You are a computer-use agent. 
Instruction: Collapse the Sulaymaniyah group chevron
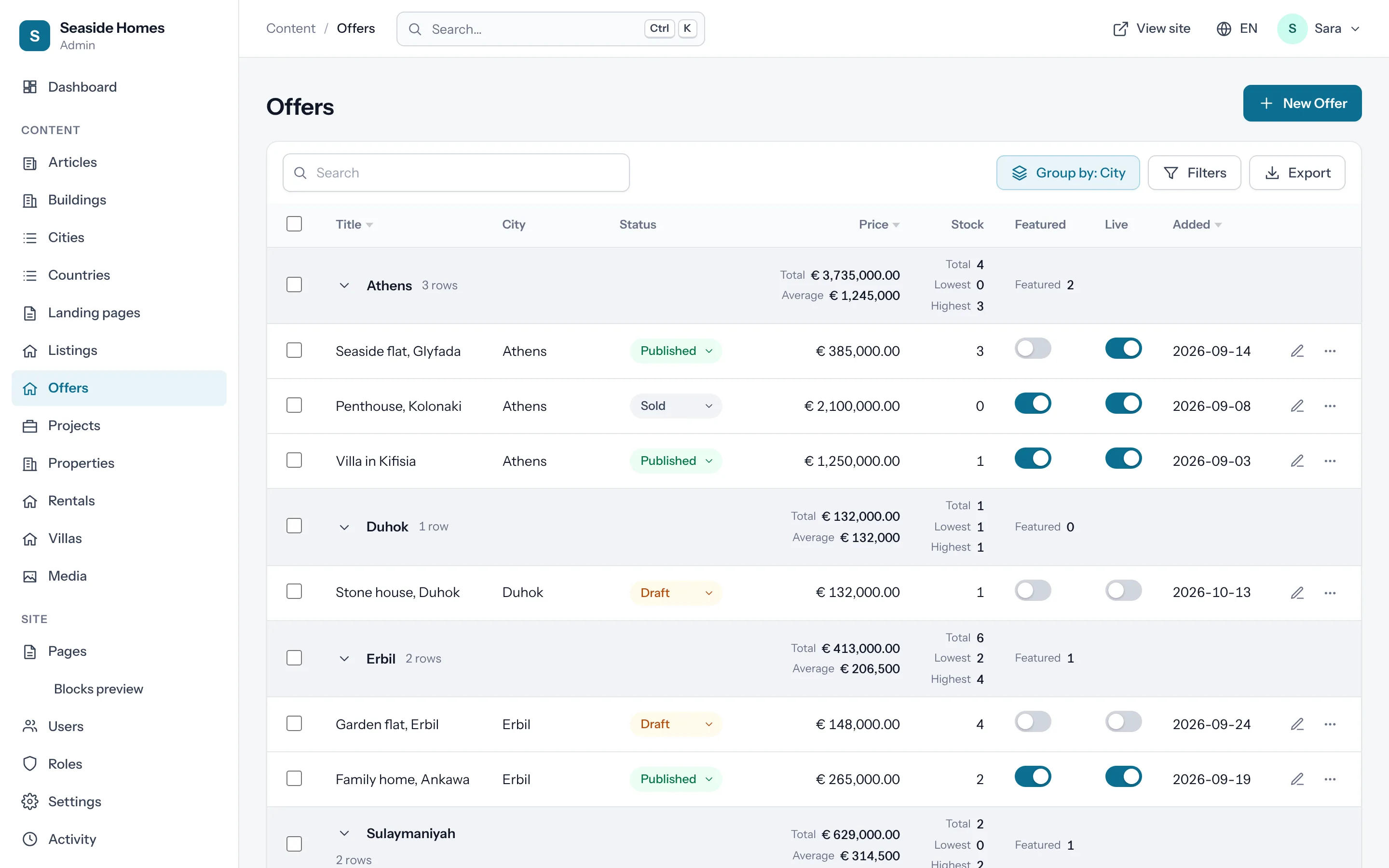[x=344, y=833]
